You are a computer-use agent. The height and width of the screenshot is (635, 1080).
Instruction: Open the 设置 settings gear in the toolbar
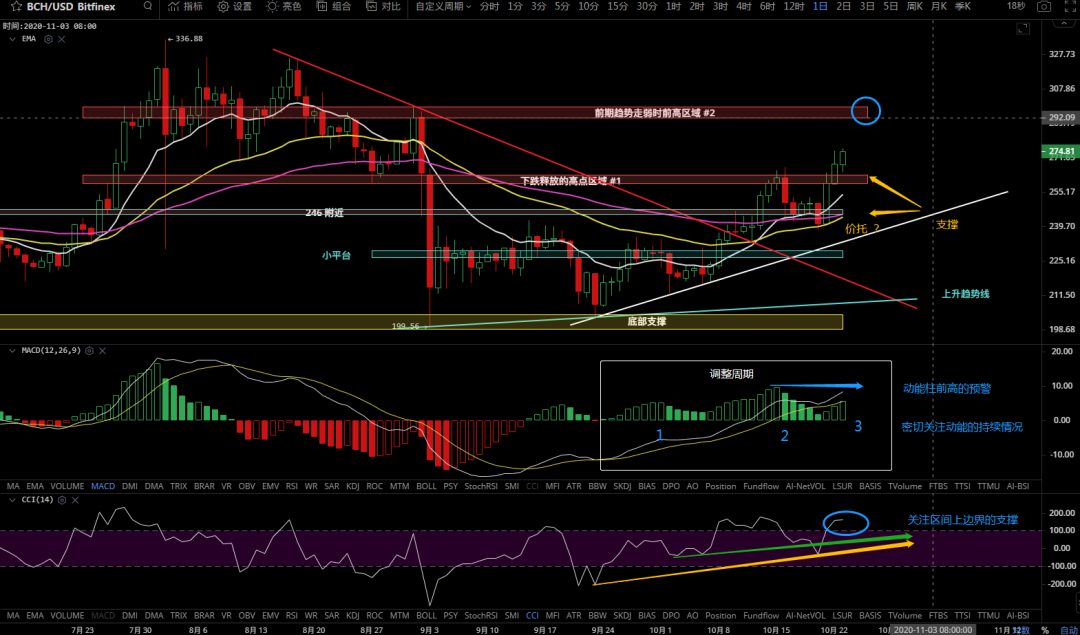(x=234, y=7)
